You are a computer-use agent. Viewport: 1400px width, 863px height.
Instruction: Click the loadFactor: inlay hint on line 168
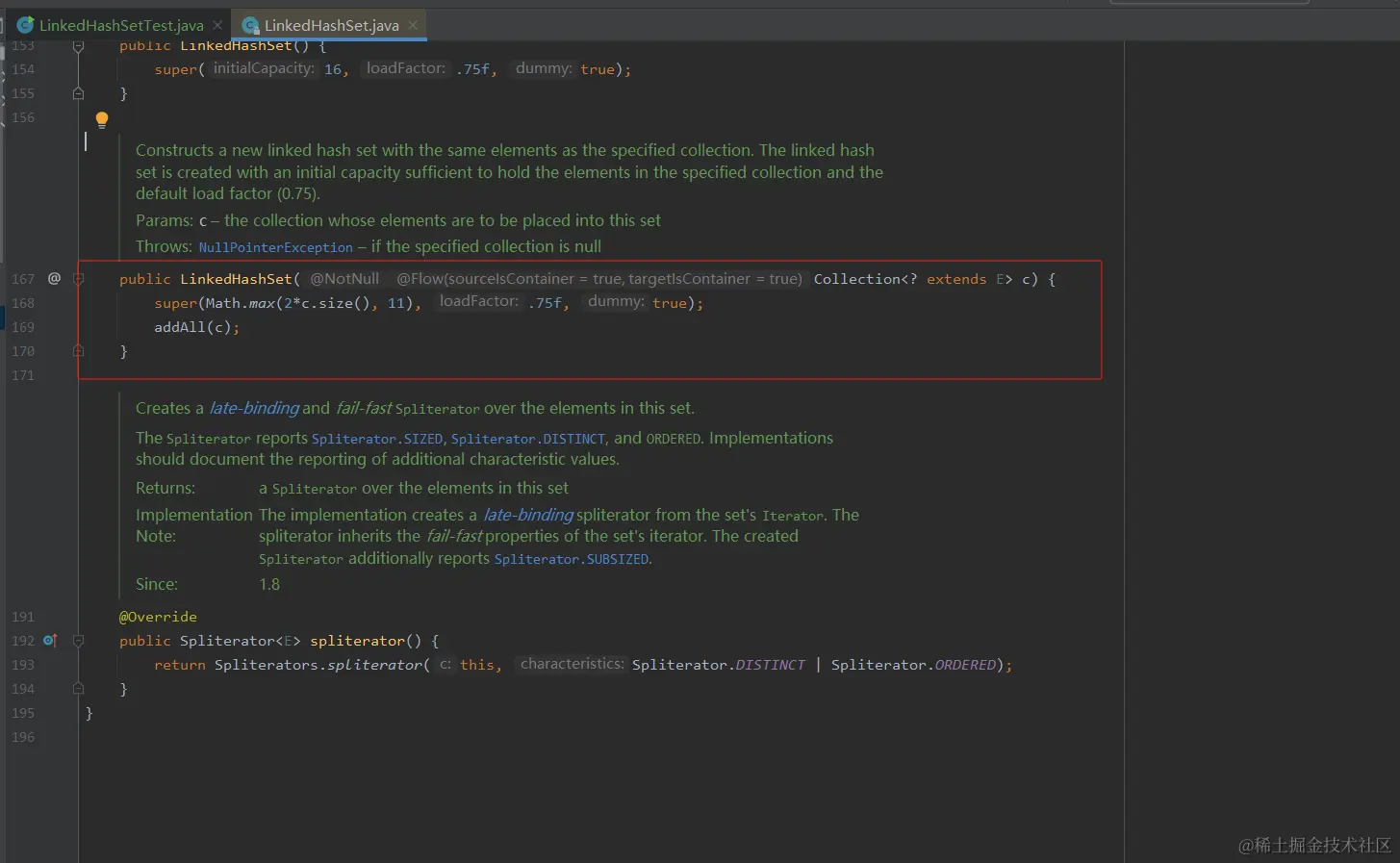click(479, 301)
